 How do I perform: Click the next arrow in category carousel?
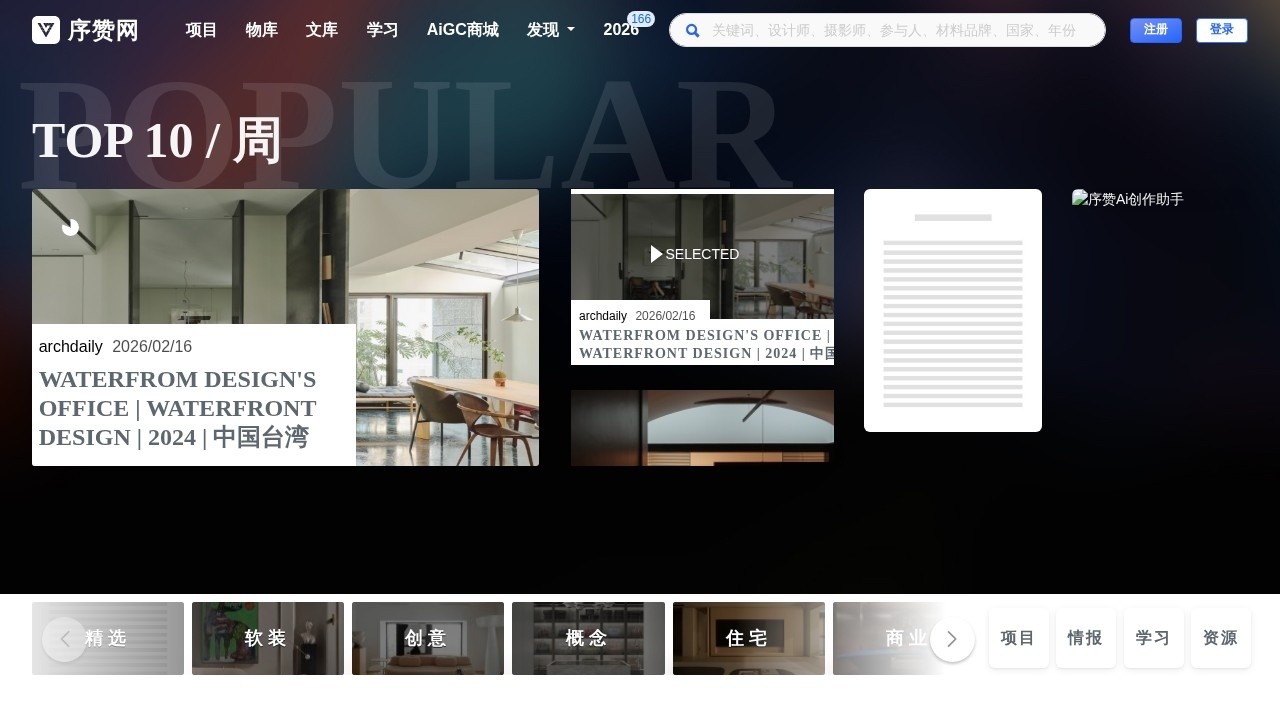[952, 639]
